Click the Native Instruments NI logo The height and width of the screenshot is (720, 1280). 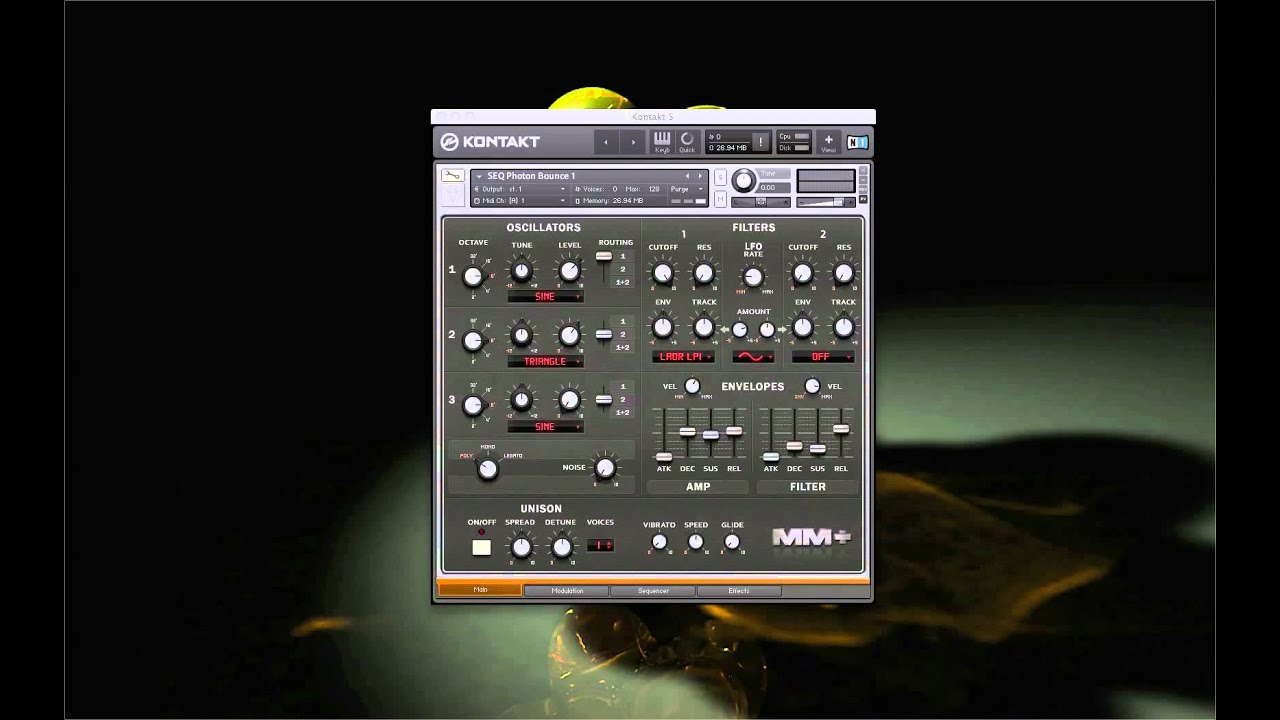[857, 142]
